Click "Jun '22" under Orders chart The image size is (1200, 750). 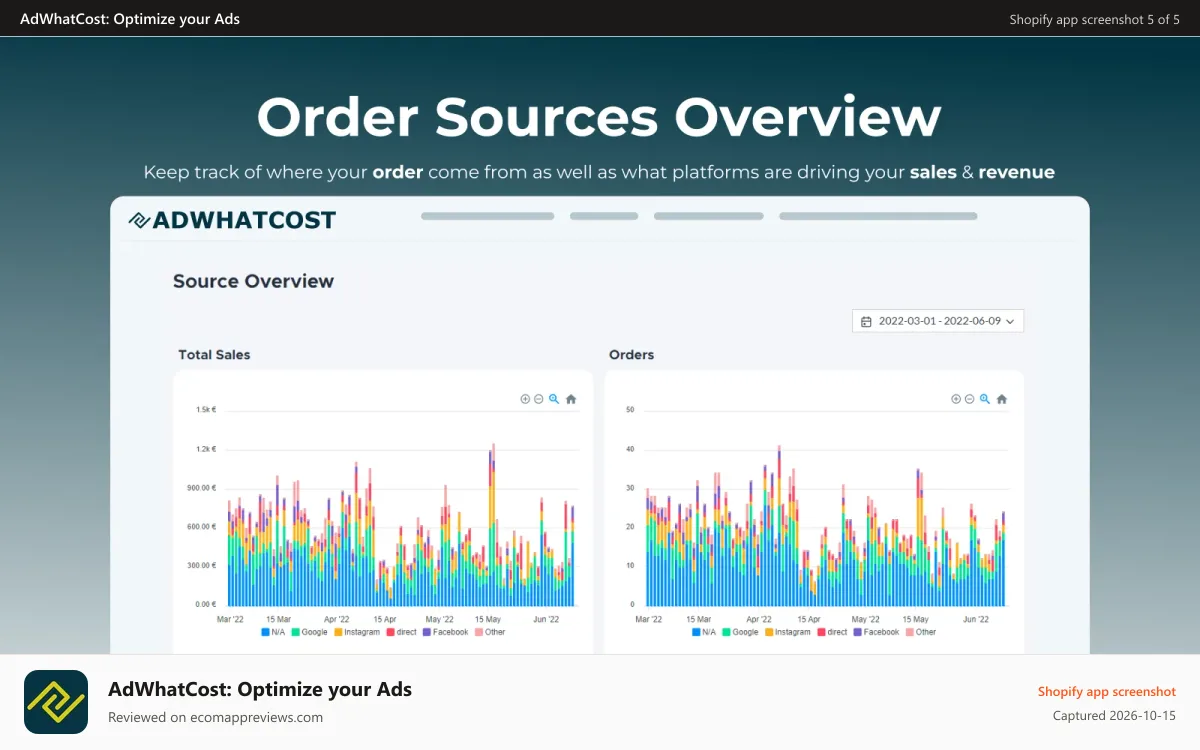pos(976,619)
